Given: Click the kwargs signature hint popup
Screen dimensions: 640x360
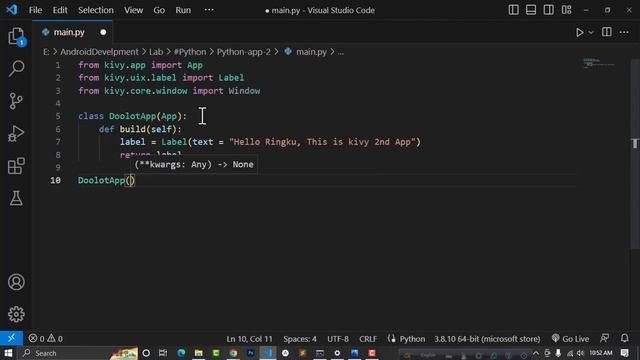Looking at the screenshot, I should 194,164.
